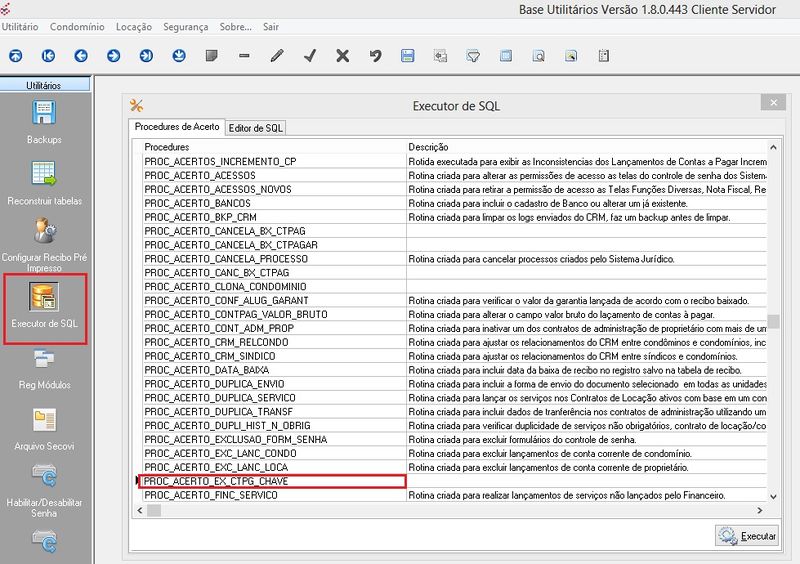This screenshot has height=564, width=800.
Task: Switch to the Editor de SQL tab
Action: point(256,128)
